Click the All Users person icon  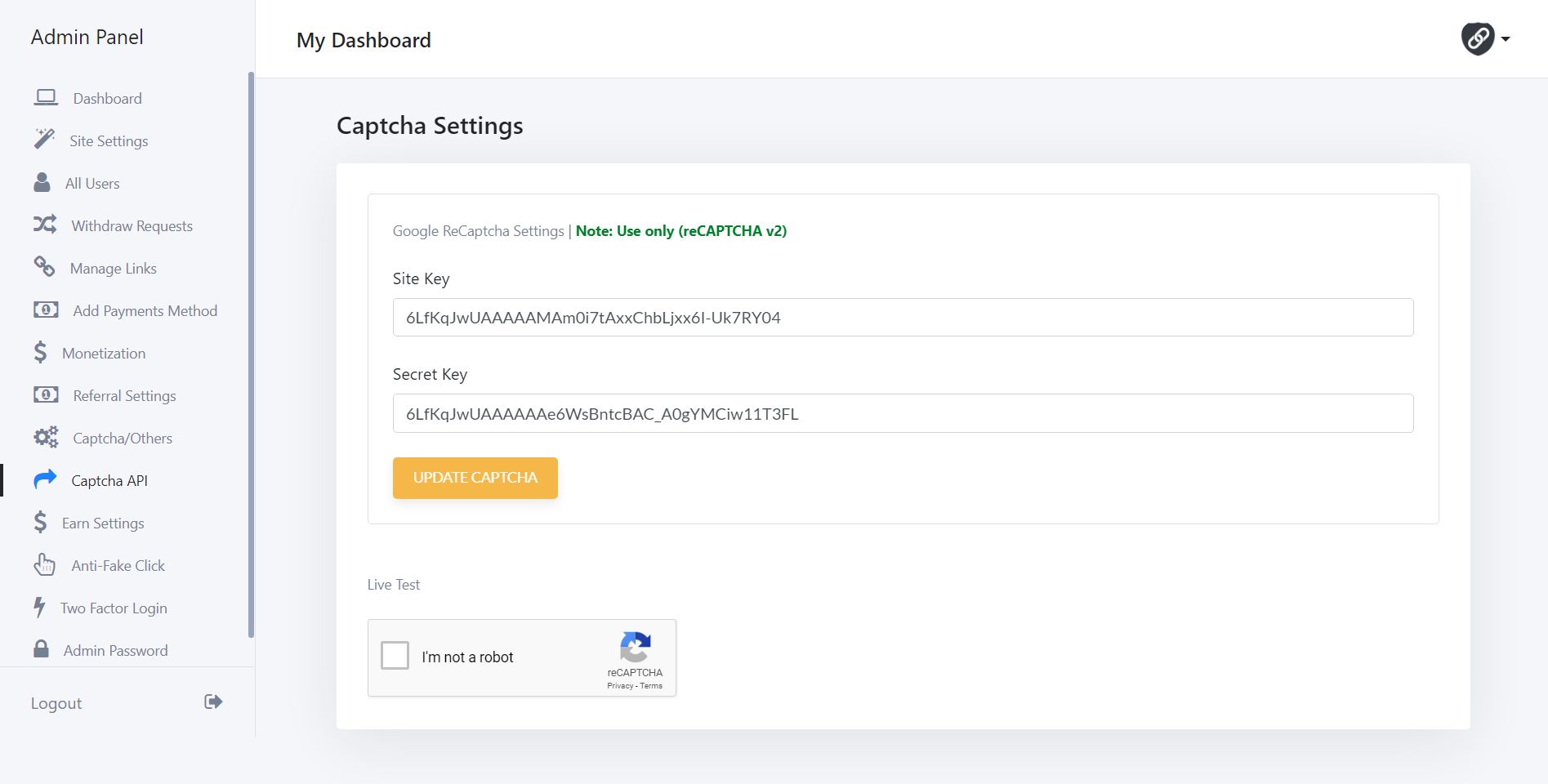[42, 182]
